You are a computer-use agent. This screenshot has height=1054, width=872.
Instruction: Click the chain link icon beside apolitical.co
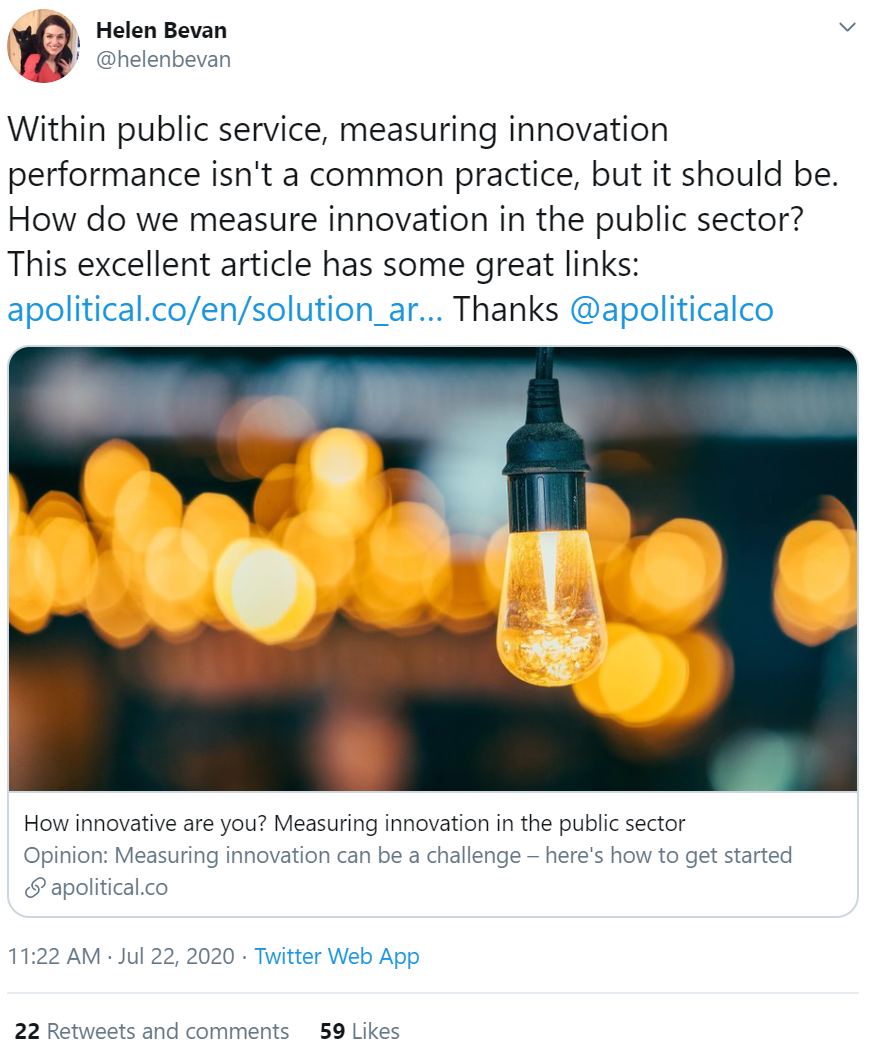point(35,887)
